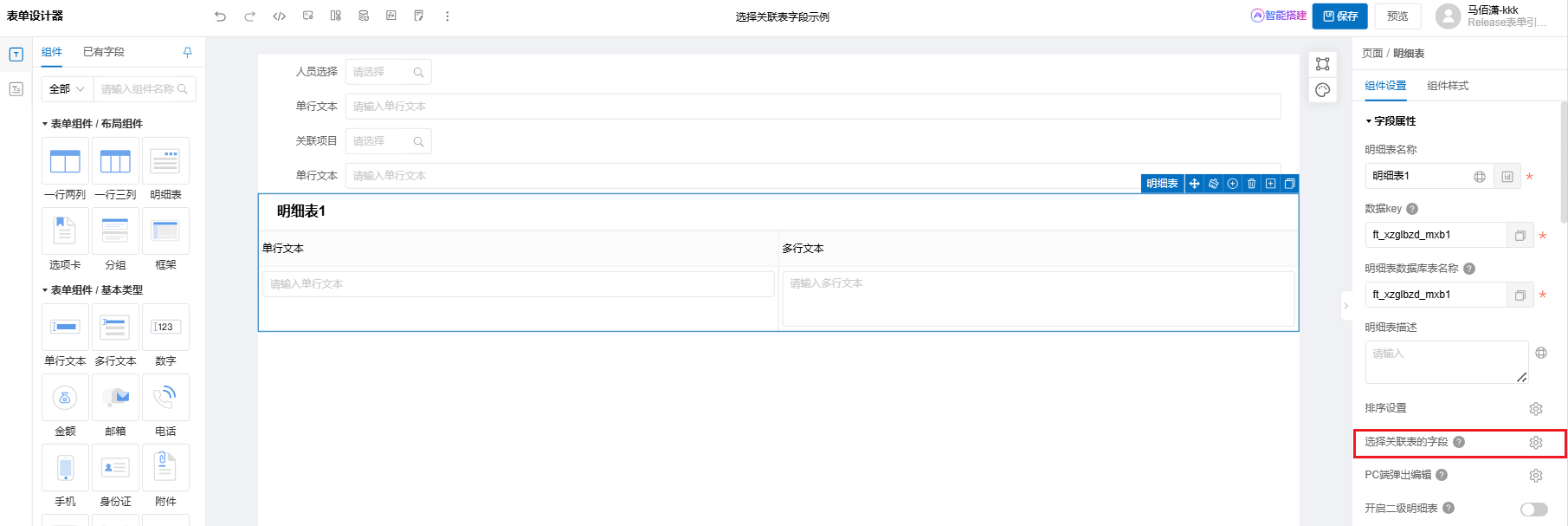The height and width of the screenshot is (526, 1568).
Task: Open the theme palette icon beside canvas
Action: 1322,90
